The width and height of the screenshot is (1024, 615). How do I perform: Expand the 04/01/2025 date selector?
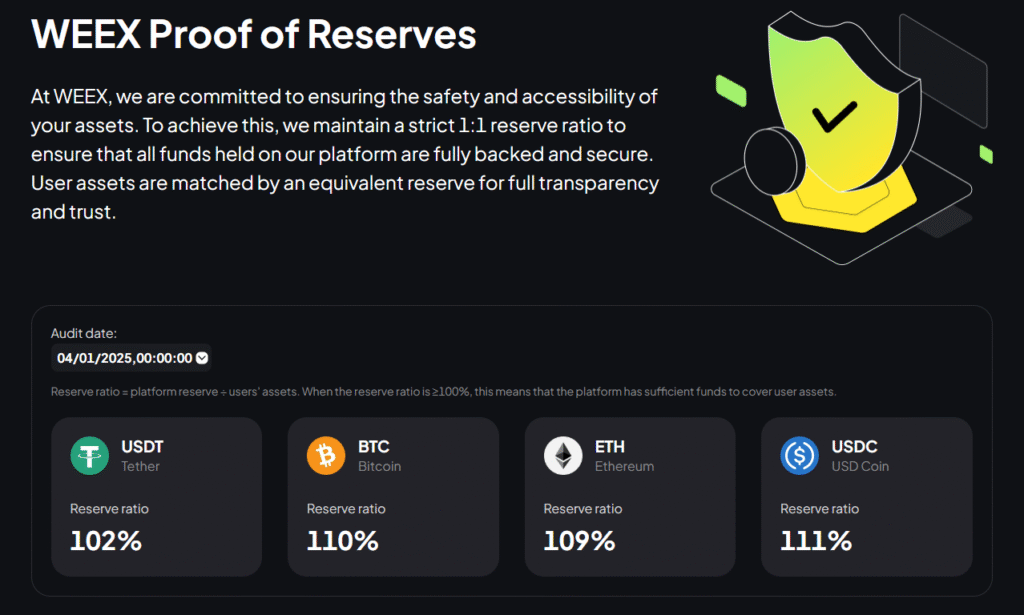[x=130, y=357]
